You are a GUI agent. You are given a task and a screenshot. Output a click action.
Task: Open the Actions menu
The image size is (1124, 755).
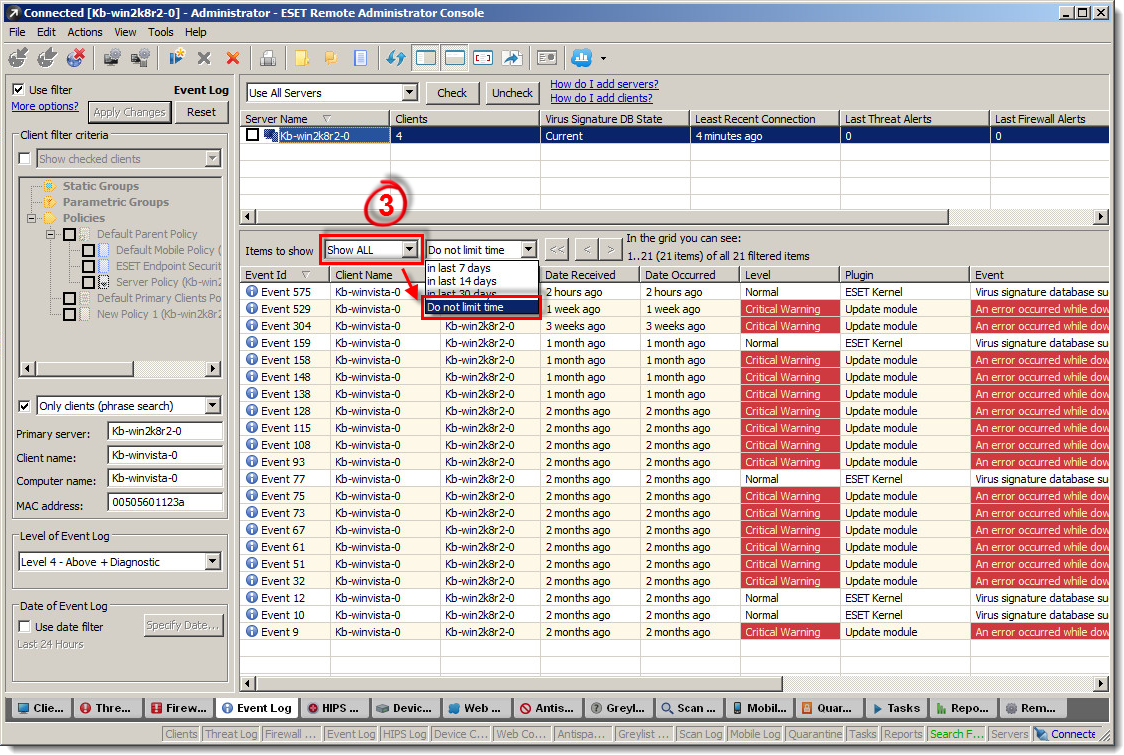pyautogui.click(x=85, y=32)
